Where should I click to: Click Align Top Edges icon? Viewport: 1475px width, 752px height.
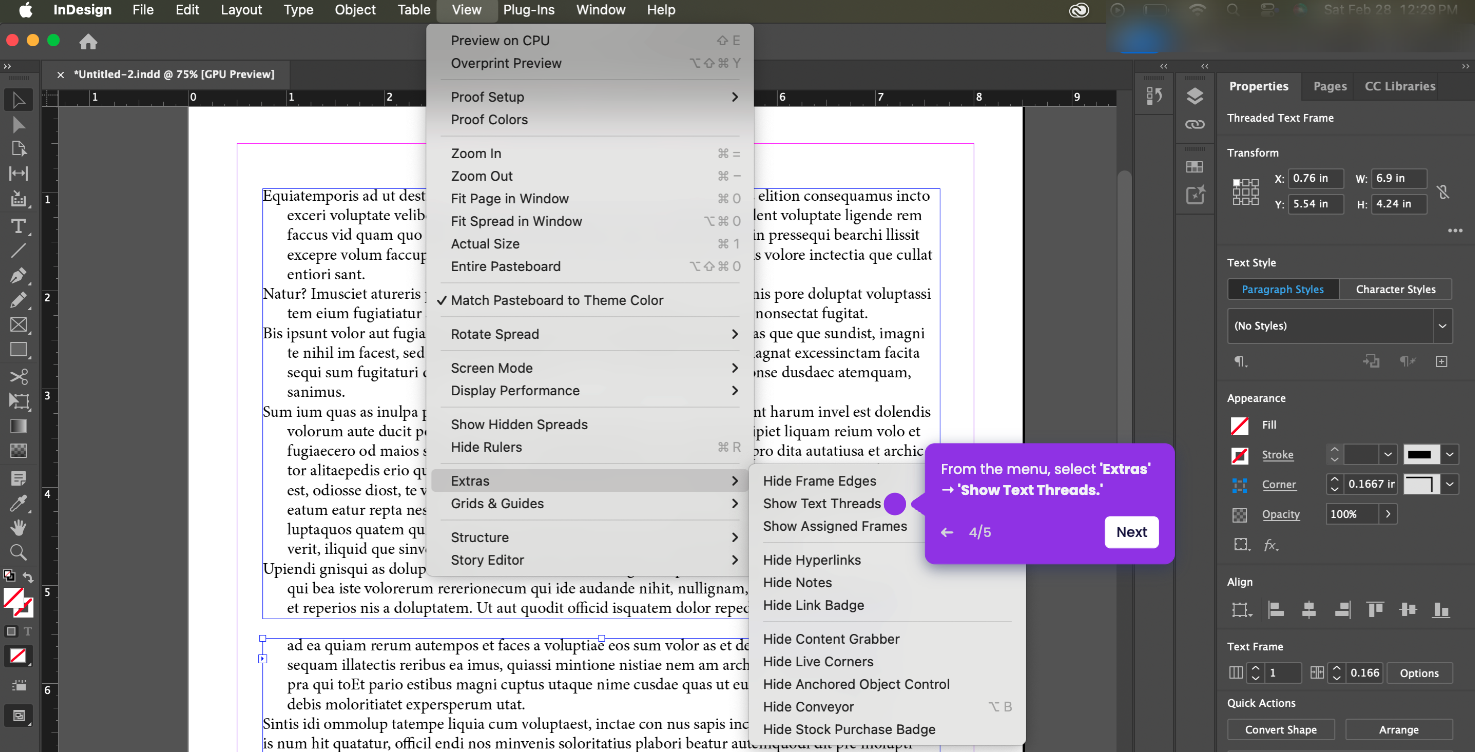(1375, 609)
